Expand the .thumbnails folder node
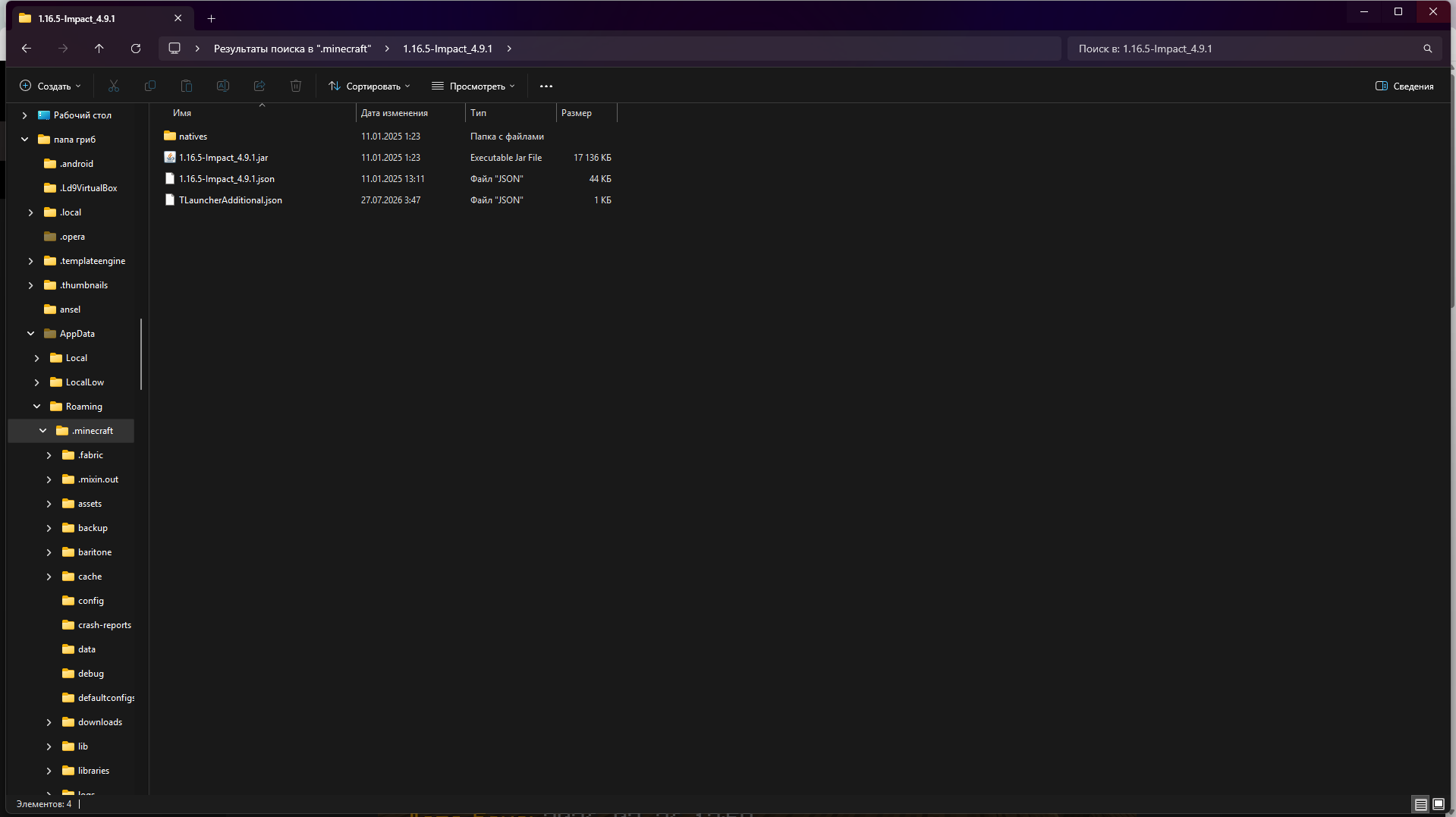Viewport: 1456px width, 817px height. click(x=30, y=285)
